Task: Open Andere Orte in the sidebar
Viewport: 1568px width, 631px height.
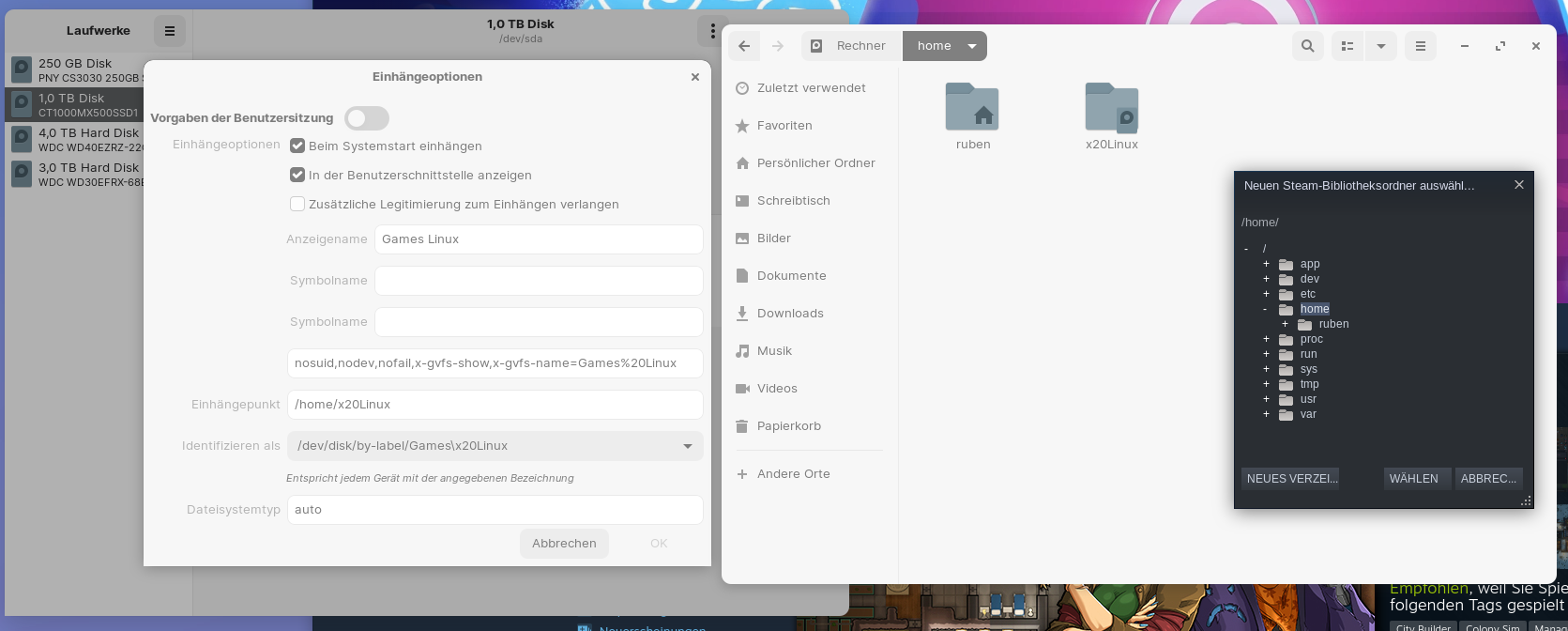Action: (x=810, y=474)
